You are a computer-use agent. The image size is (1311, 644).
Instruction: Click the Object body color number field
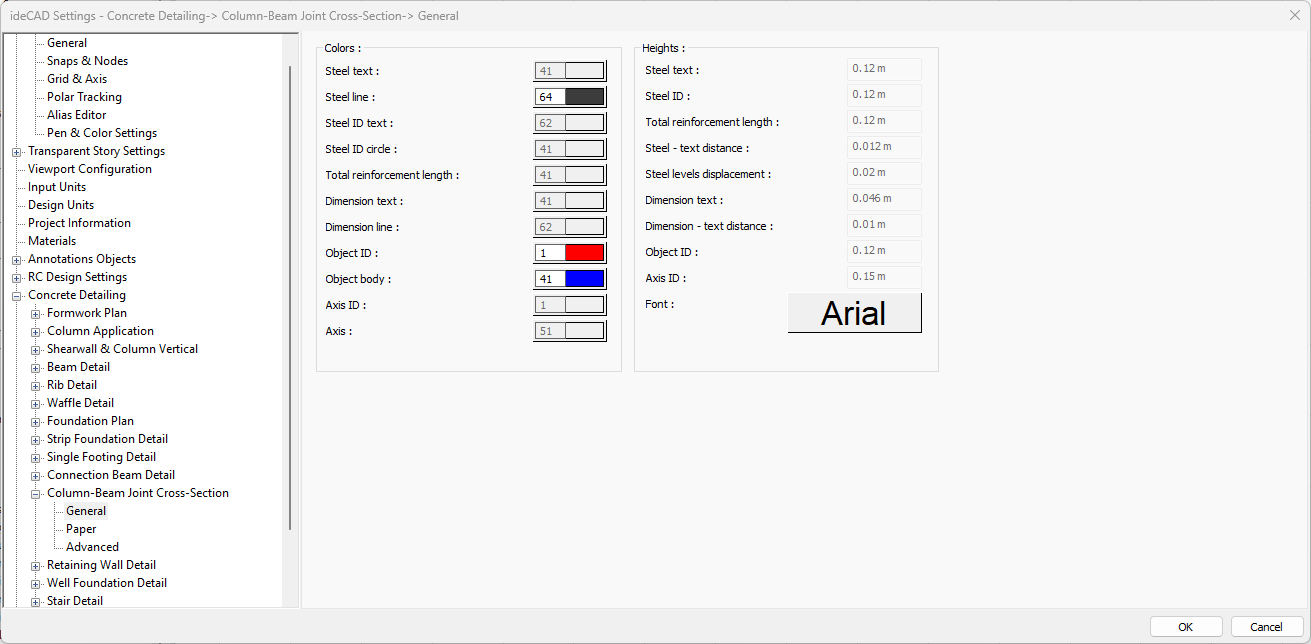pos(550,279)
